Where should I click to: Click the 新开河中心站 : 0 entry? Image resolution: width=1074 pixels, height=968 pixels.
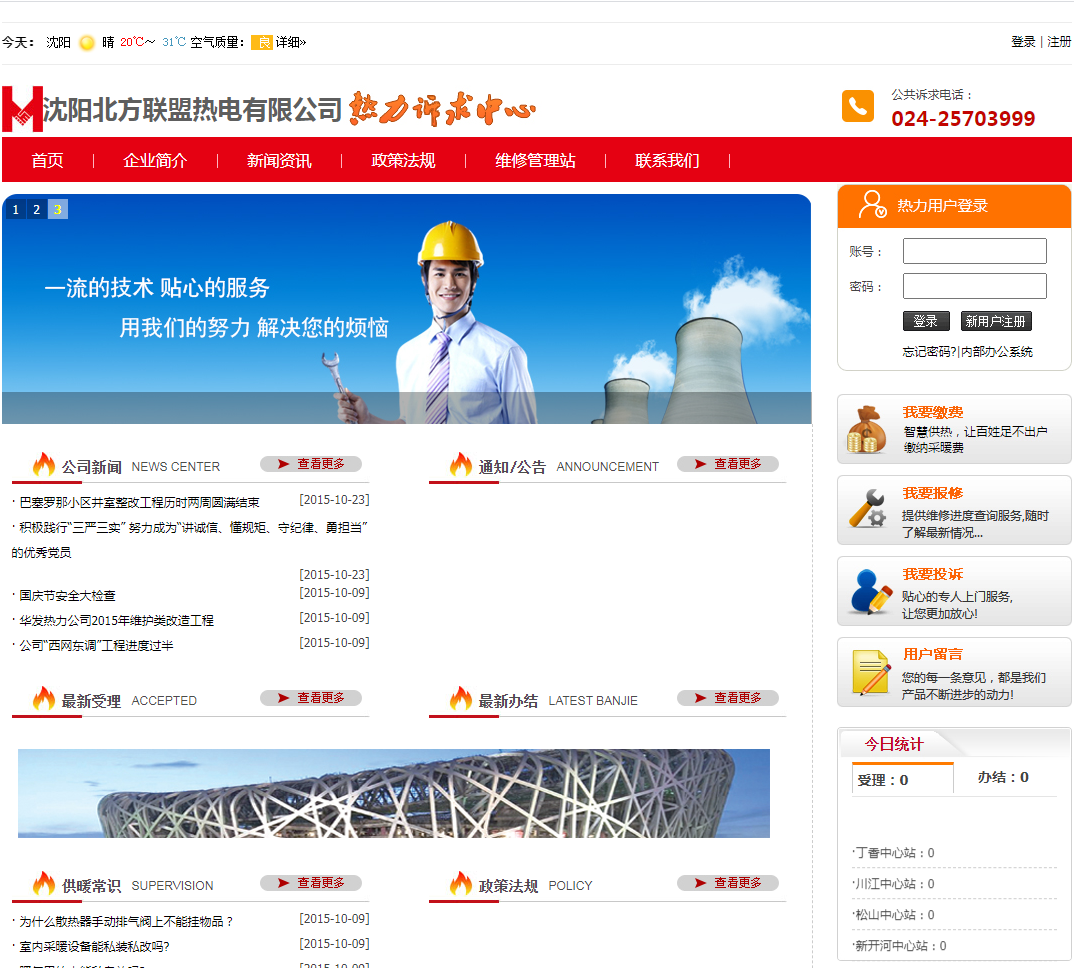[x=900, y=946]
